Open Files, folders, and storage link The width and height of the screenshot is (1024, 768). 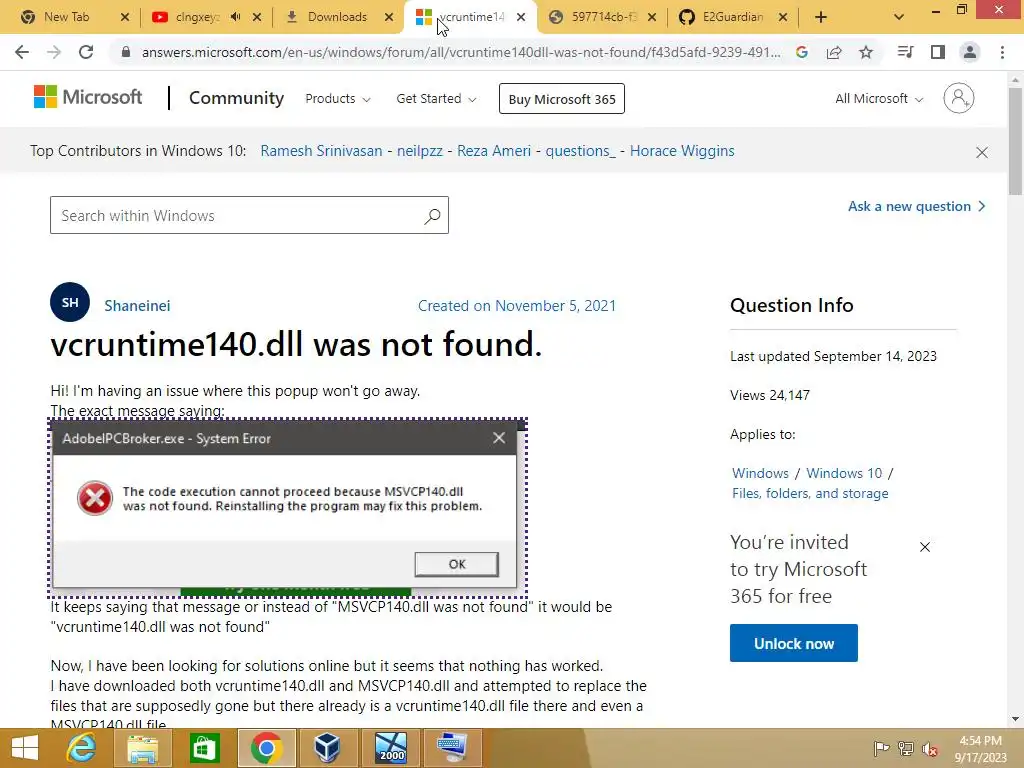pyautogui.click(x=810, y=494)
